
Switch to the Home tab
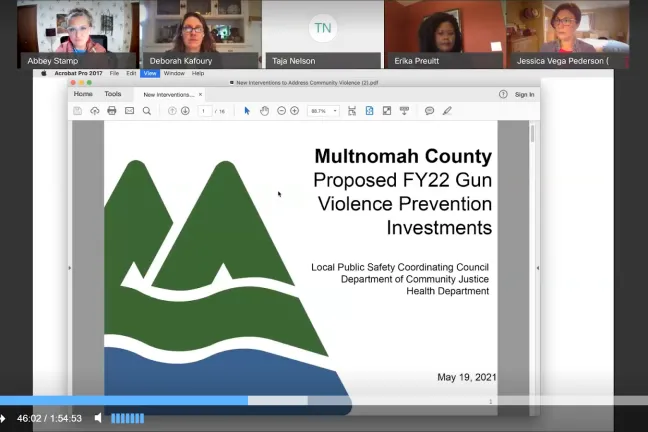(83, 94)
